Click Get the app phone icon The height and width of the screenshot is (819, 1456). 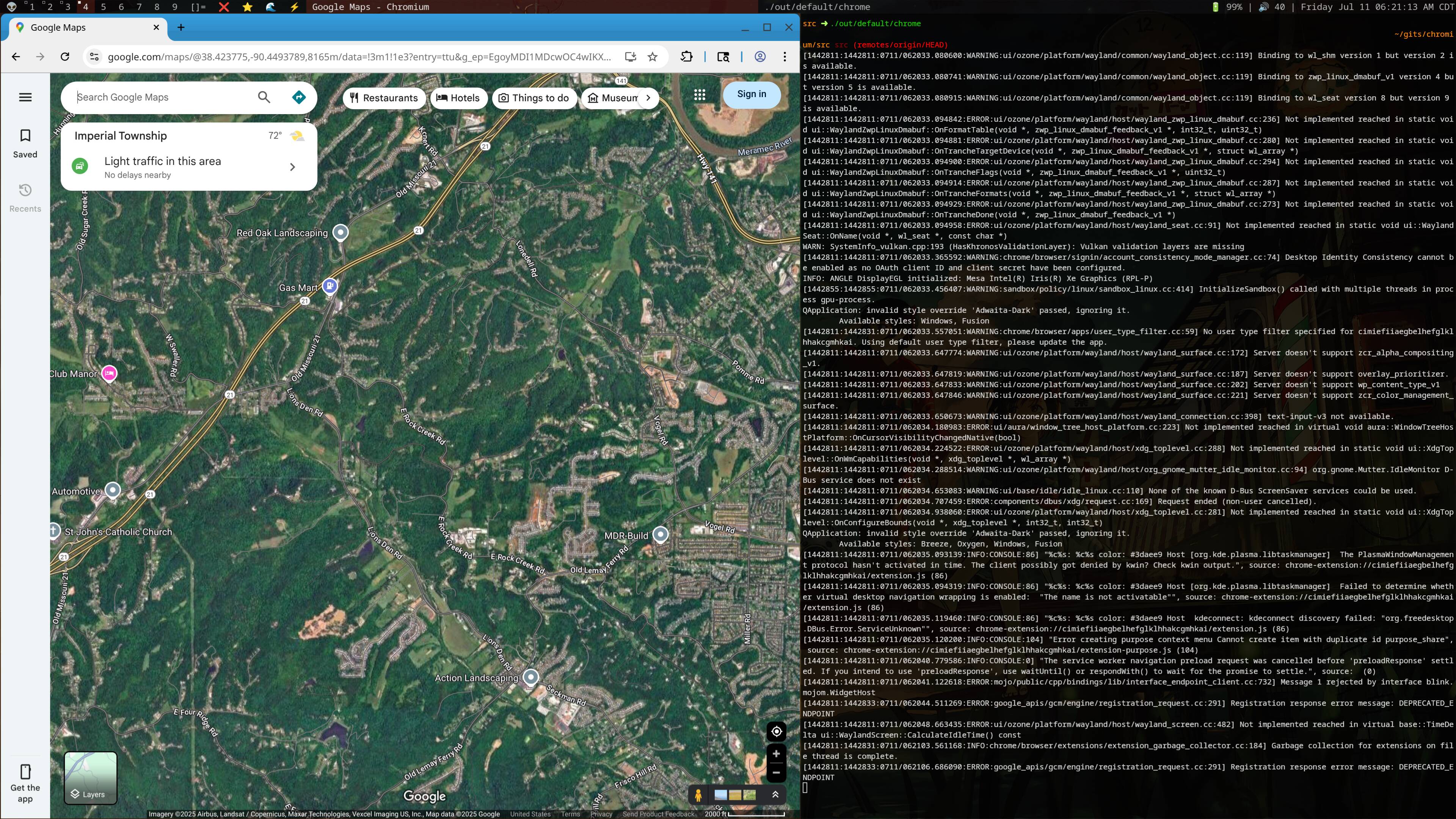click(25, 772)
